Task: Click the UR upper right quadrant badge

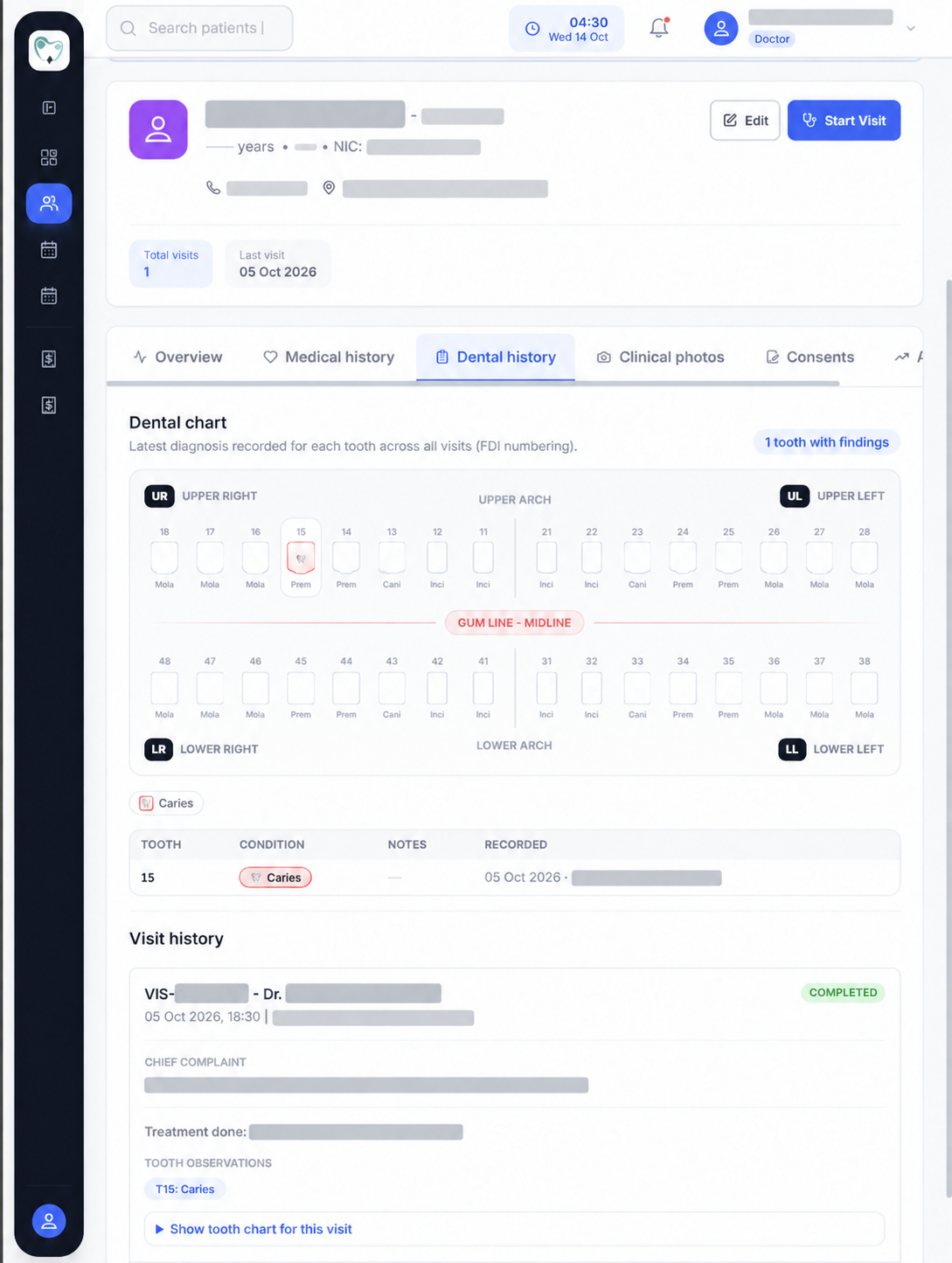Action: (159, 496)
